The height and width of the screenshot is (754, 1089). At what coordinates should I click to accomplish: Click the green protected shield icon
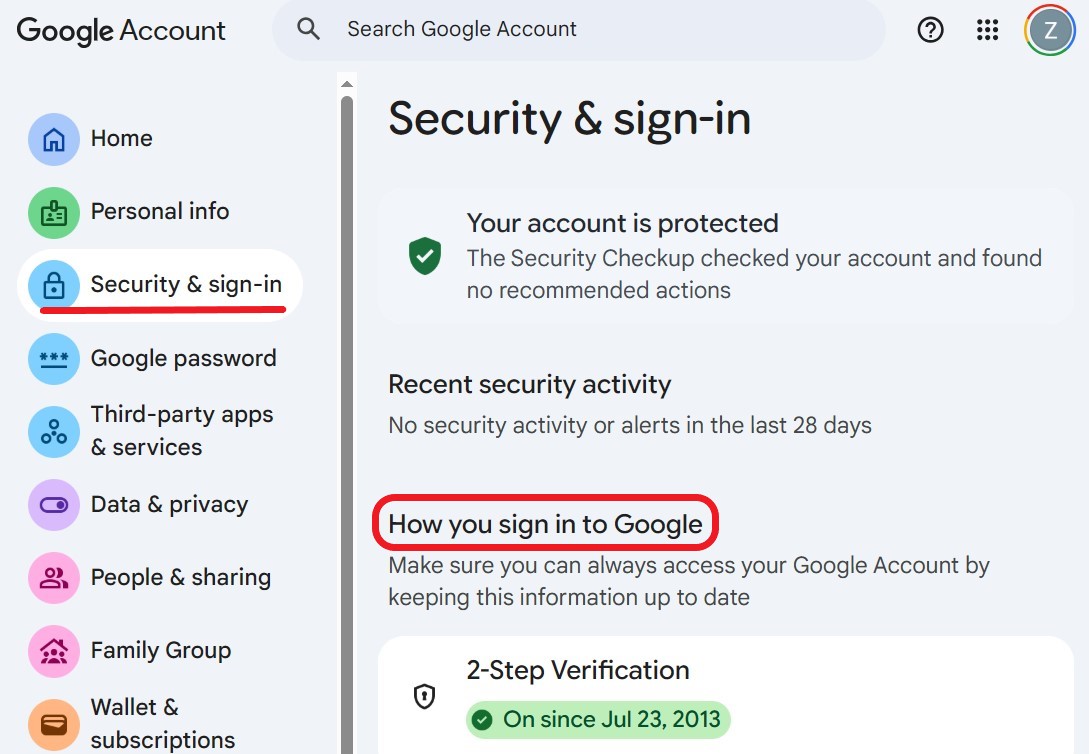point(425,256)
